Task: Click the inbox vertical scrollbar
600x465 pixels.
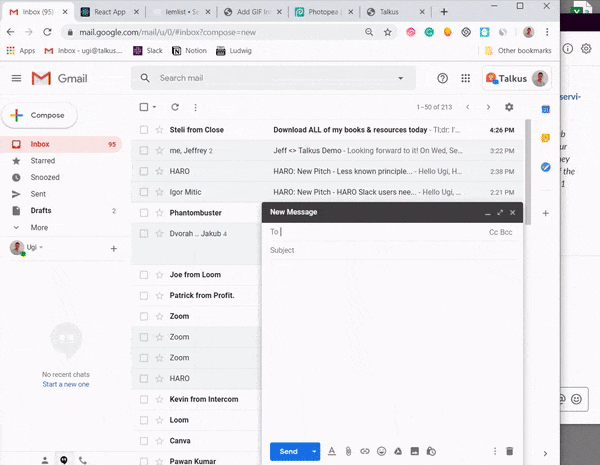Action: coord(528,172)
